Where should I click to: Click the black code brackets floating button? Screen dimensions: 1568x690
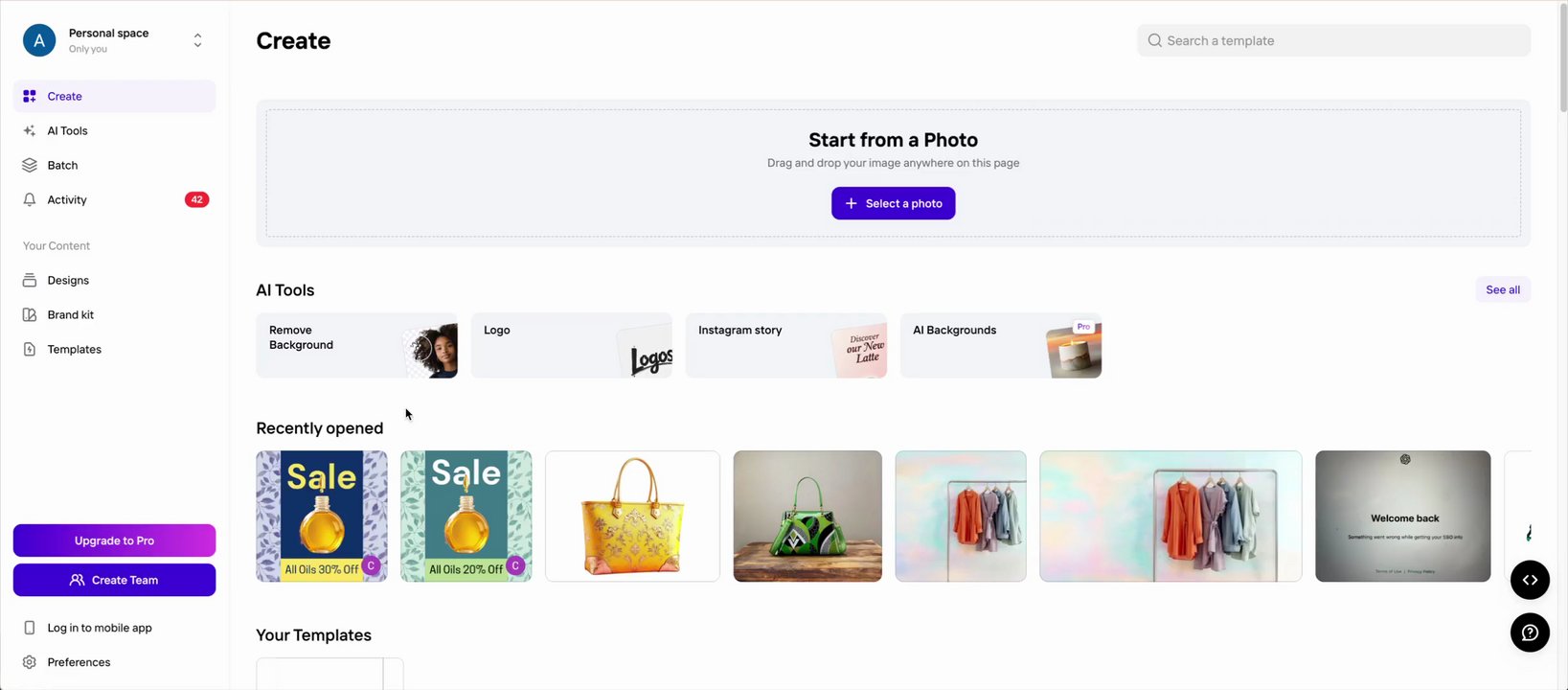1530,580
